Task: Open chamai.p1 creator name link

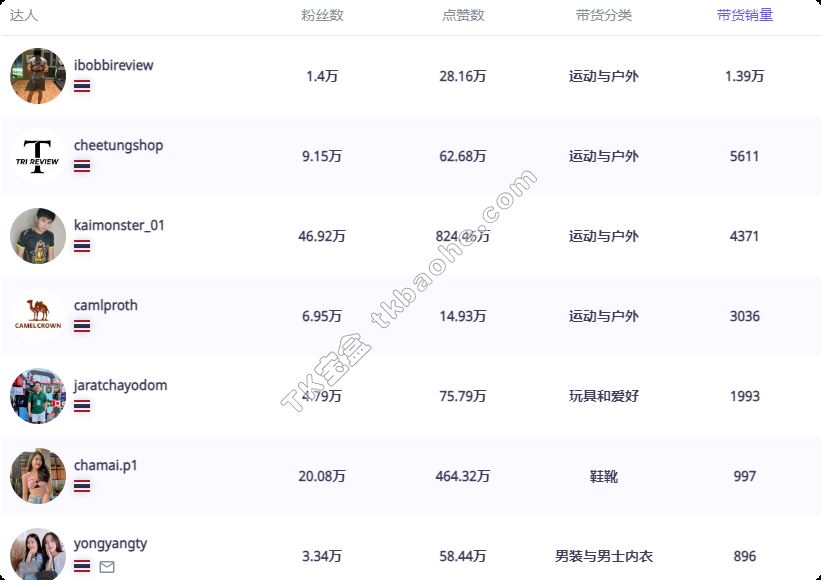Action: point(106,465)
